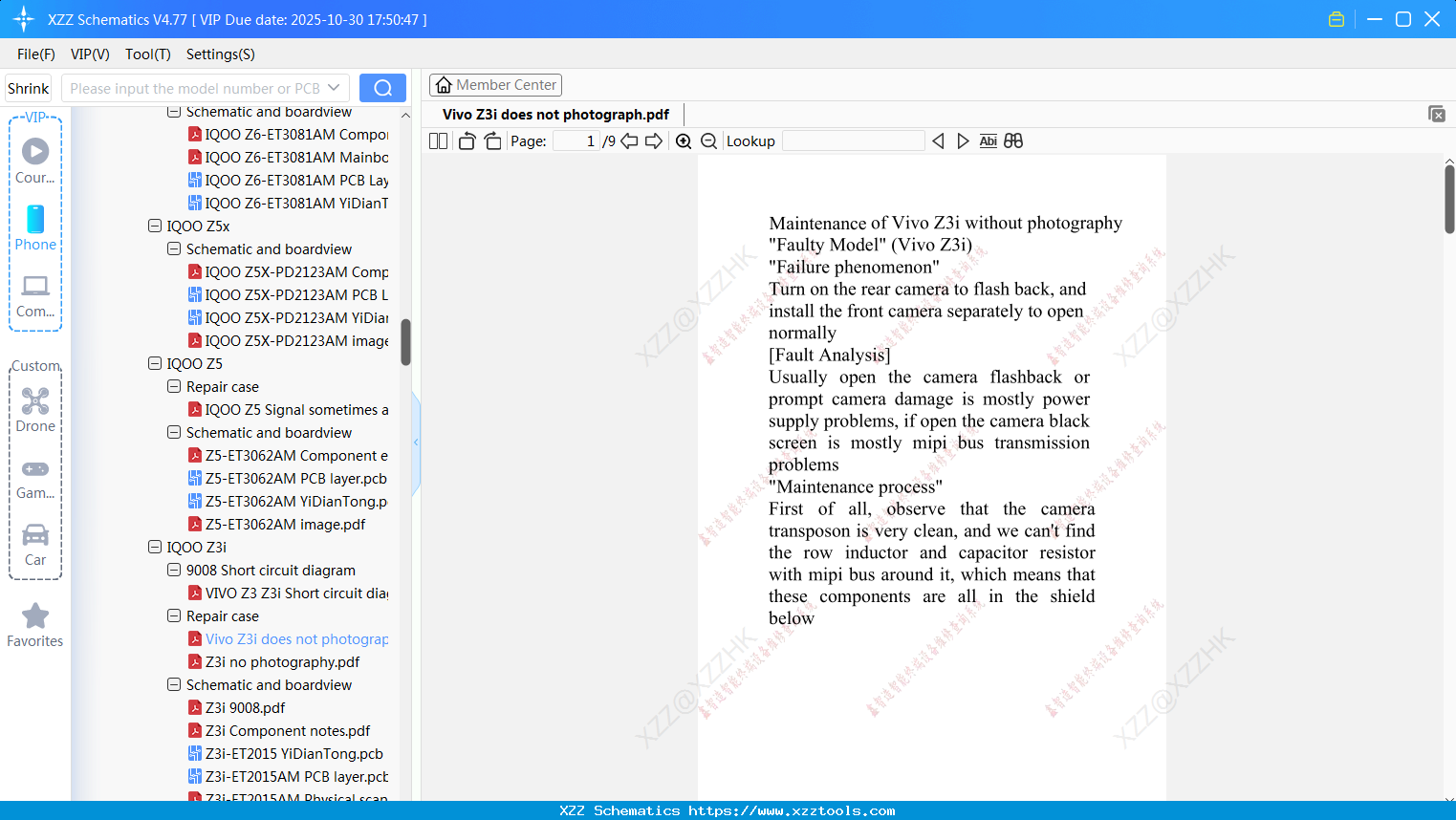Viewport: 1456px width, 820px height.
Task: Collapse the 9008 Short circuit diagram folder
Action: [174, 571]
